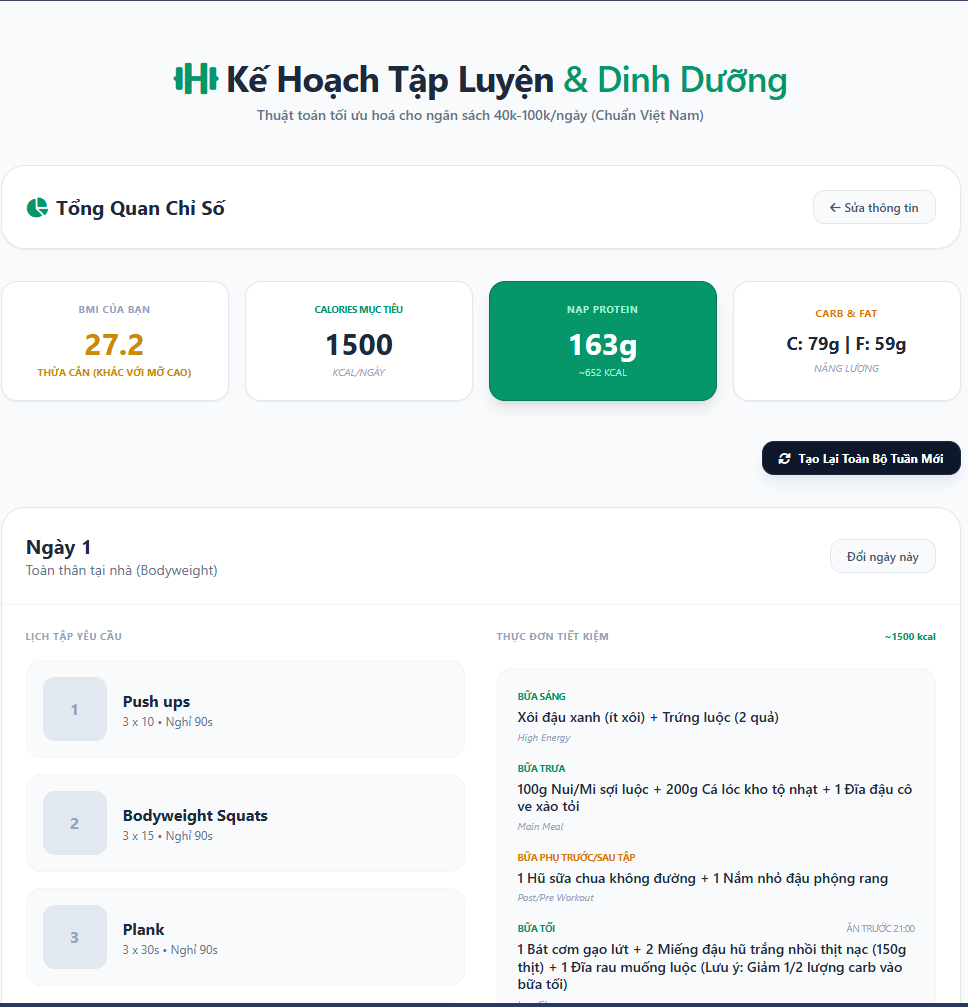
Task: Open the Plank exercise card
Action: (x=245, y=937)
